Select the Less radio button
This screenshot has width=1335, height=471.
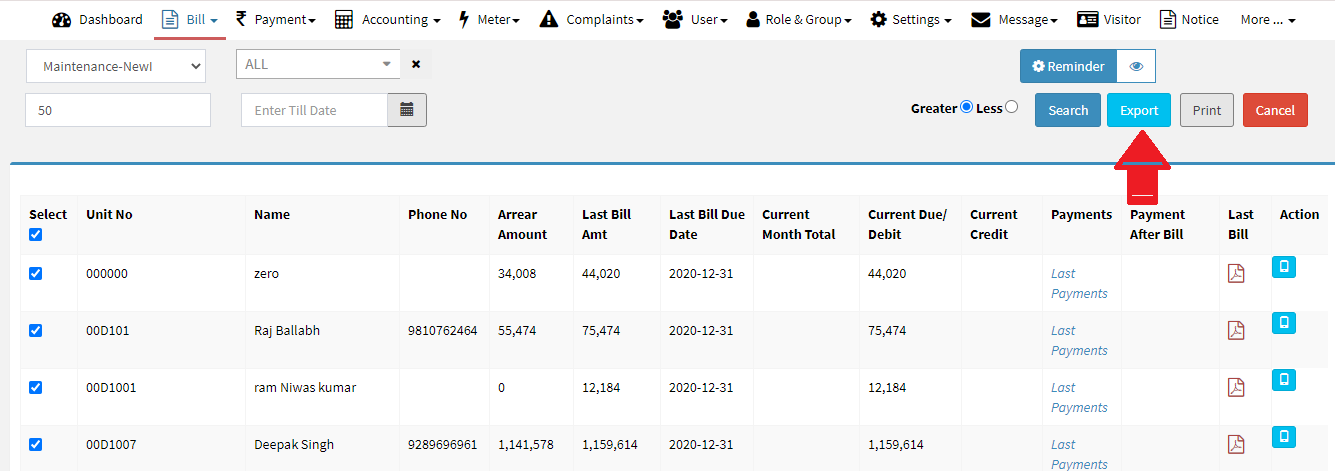tap(1011, 107)
